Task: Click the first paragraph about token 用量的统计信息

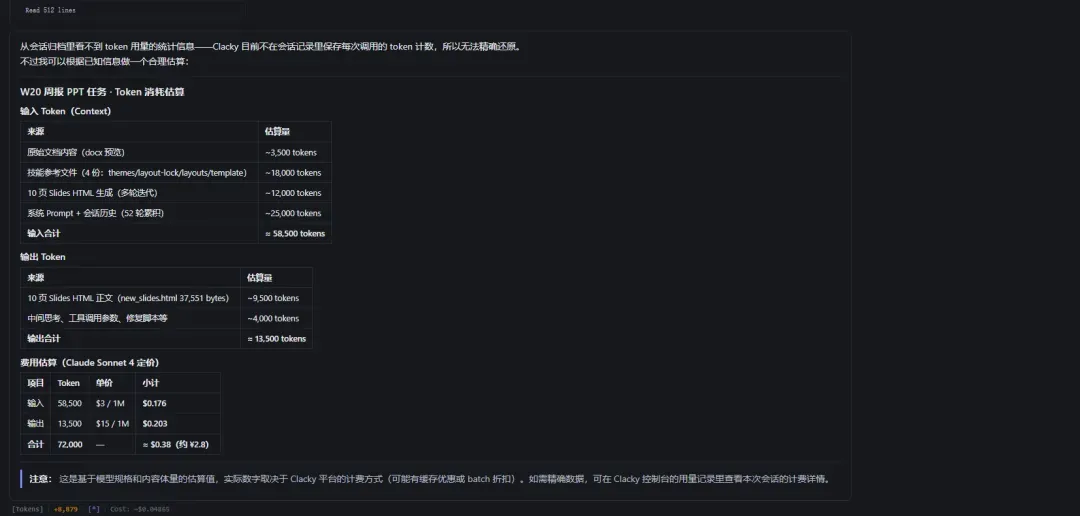Action: (270, 47)
